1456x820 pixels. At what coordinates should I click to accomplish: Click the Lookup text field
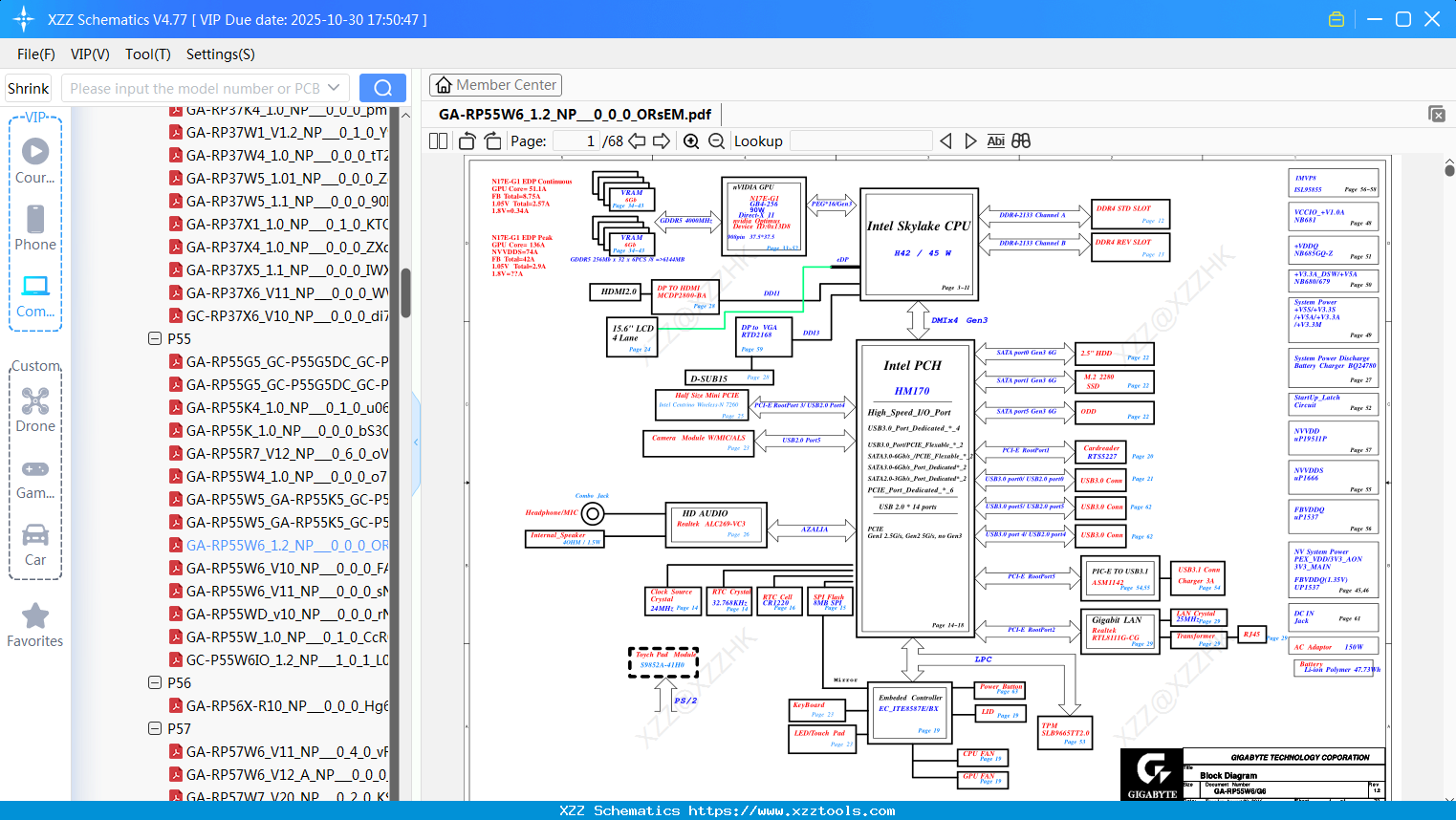(x=860, y=140)
